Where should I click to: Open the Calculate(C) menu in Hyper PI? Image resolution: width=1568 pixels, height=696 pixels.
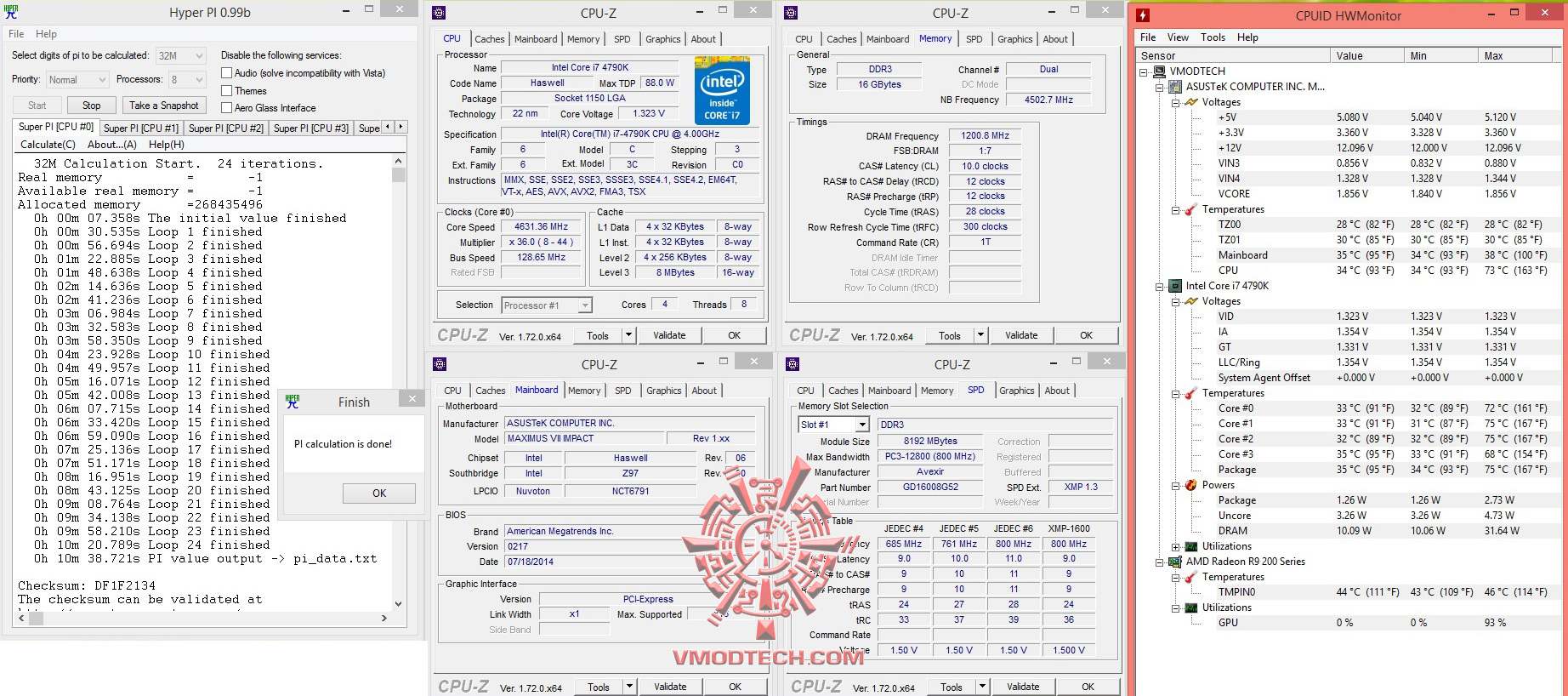pyautogui.click(x=48, y=145)
